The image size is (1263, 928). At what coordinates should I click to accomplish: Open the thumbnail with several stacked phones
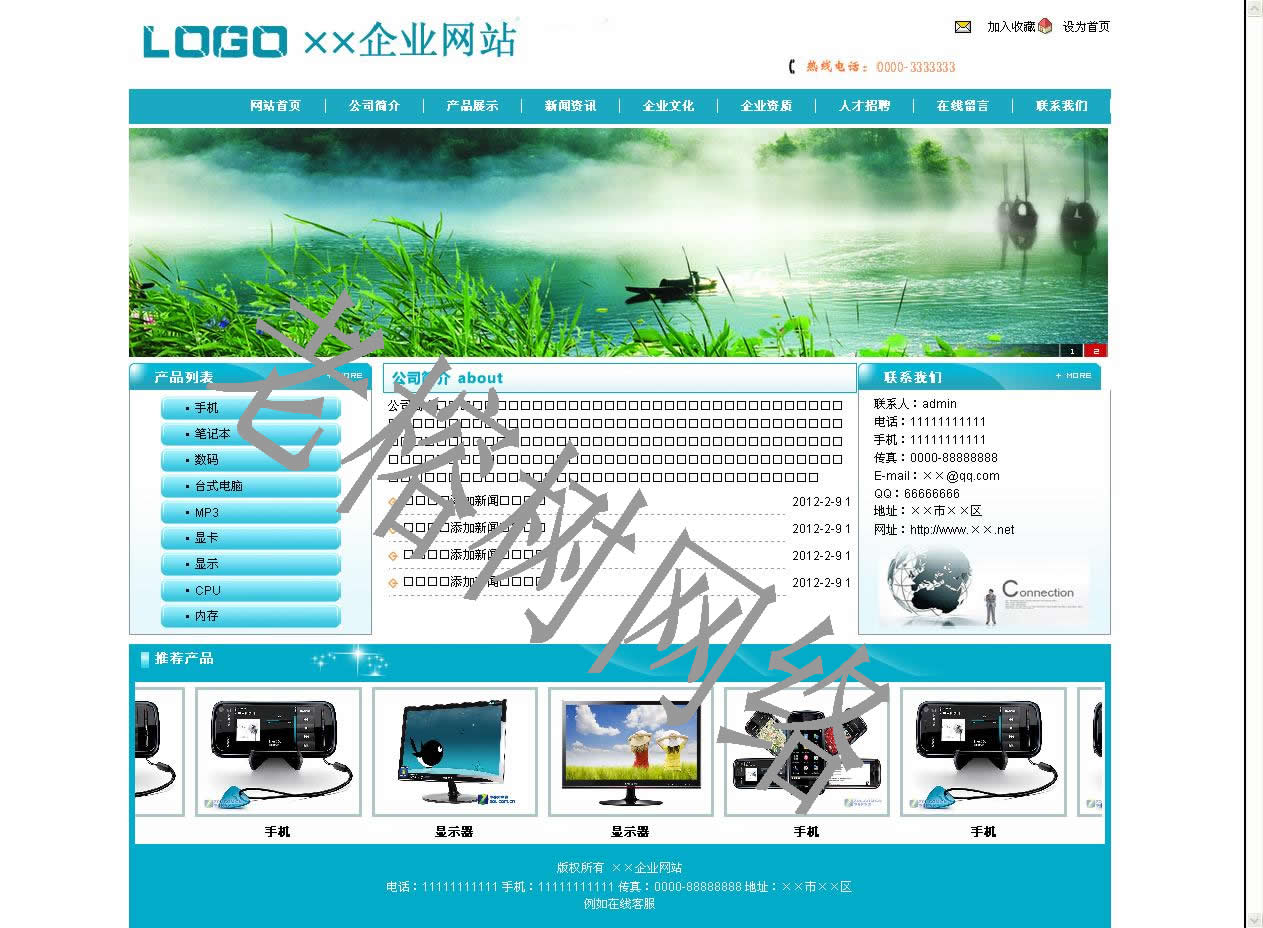click(x=807, y=752)
